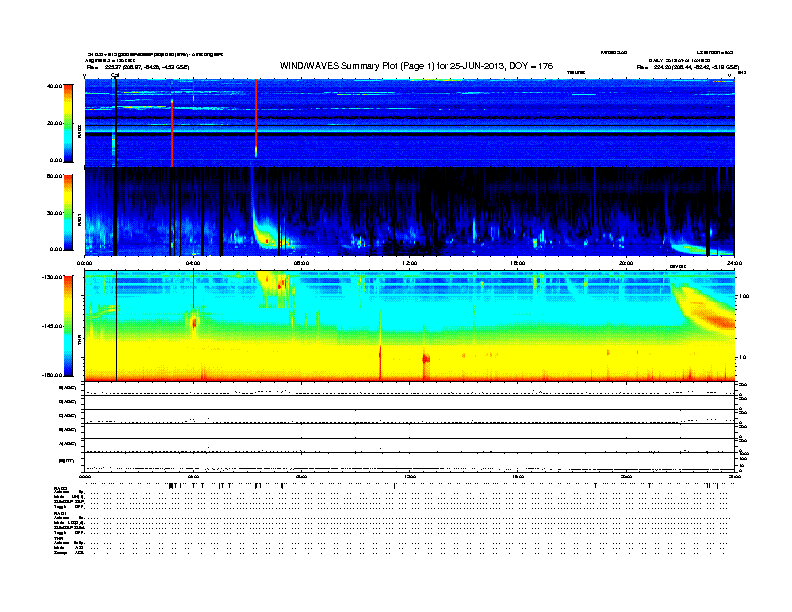Click the 04:00 label under the RAD1 panel
The width and height of the screenshot is (792, 612).
(193, 263)
